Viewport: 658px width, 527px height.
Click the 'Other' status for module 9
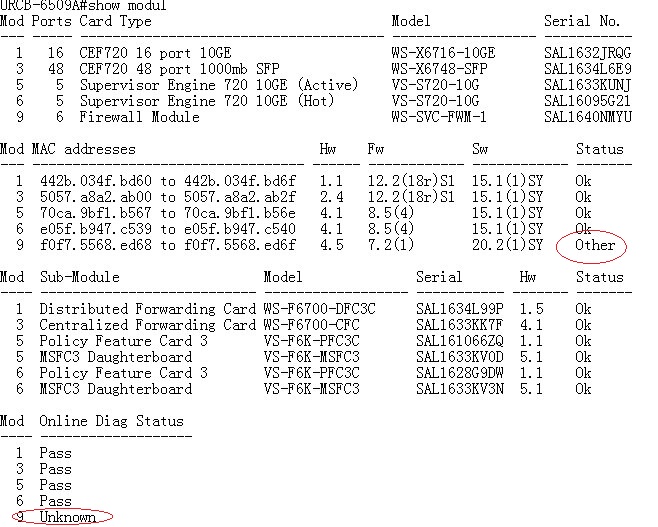pos(595,245)
